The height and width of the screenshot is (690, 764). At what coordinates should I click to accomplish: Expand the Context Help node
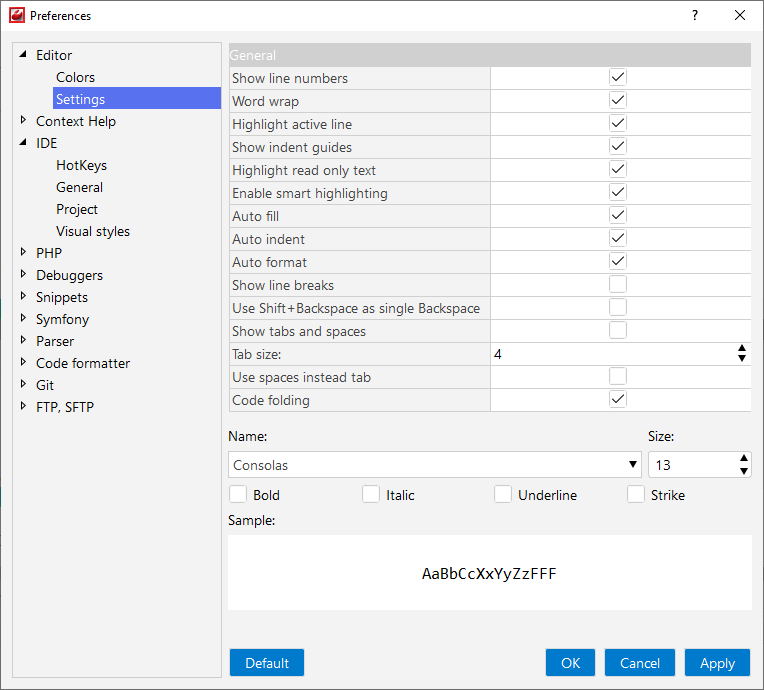point(23,120)
